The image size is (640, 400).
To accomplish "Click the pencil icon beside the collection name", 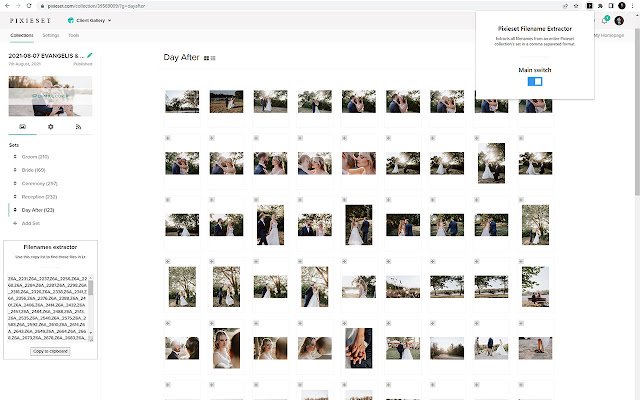I will tap(90, 55).
